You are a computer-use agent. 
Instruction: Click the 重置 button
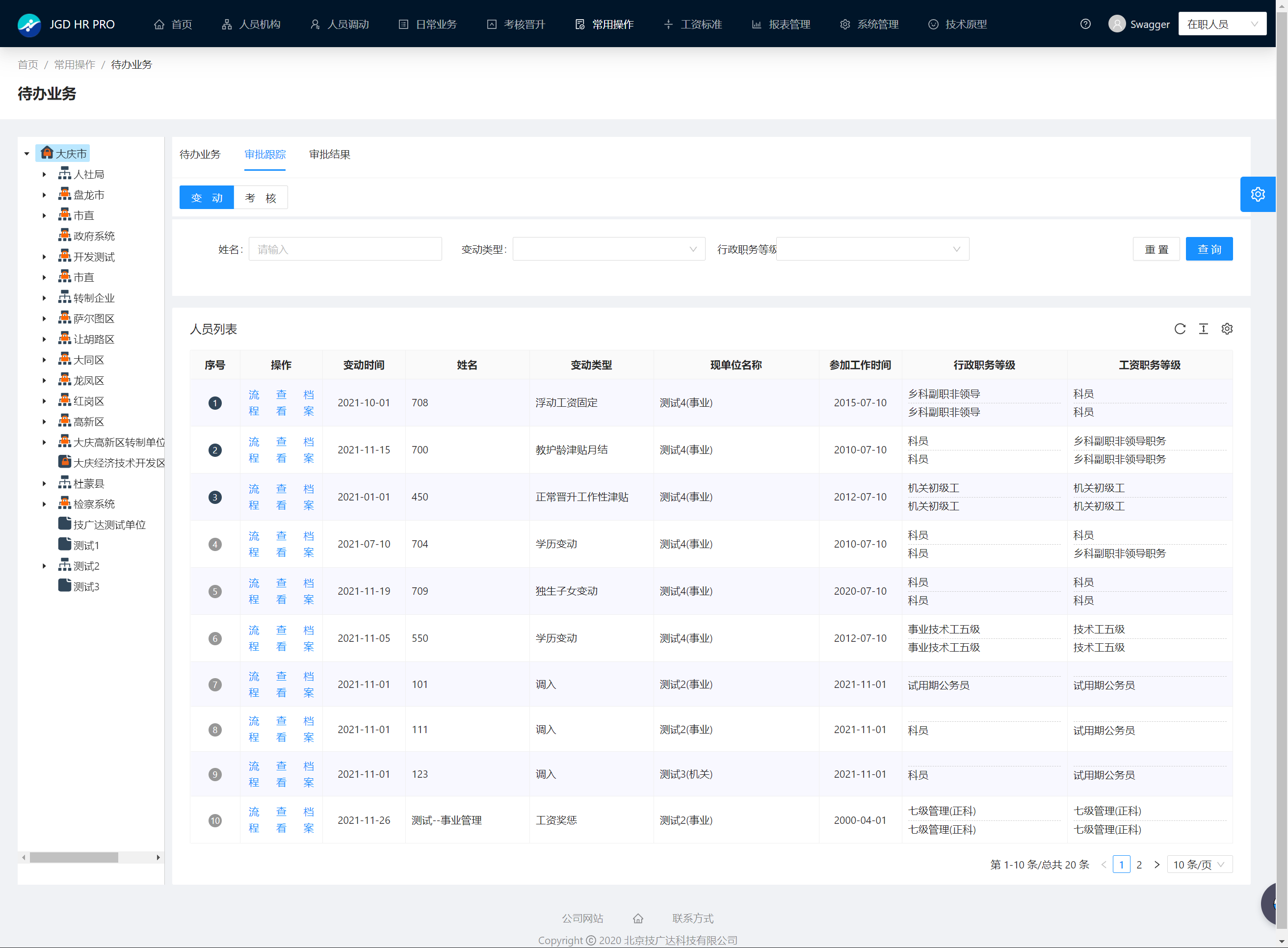coord(1156,249)
